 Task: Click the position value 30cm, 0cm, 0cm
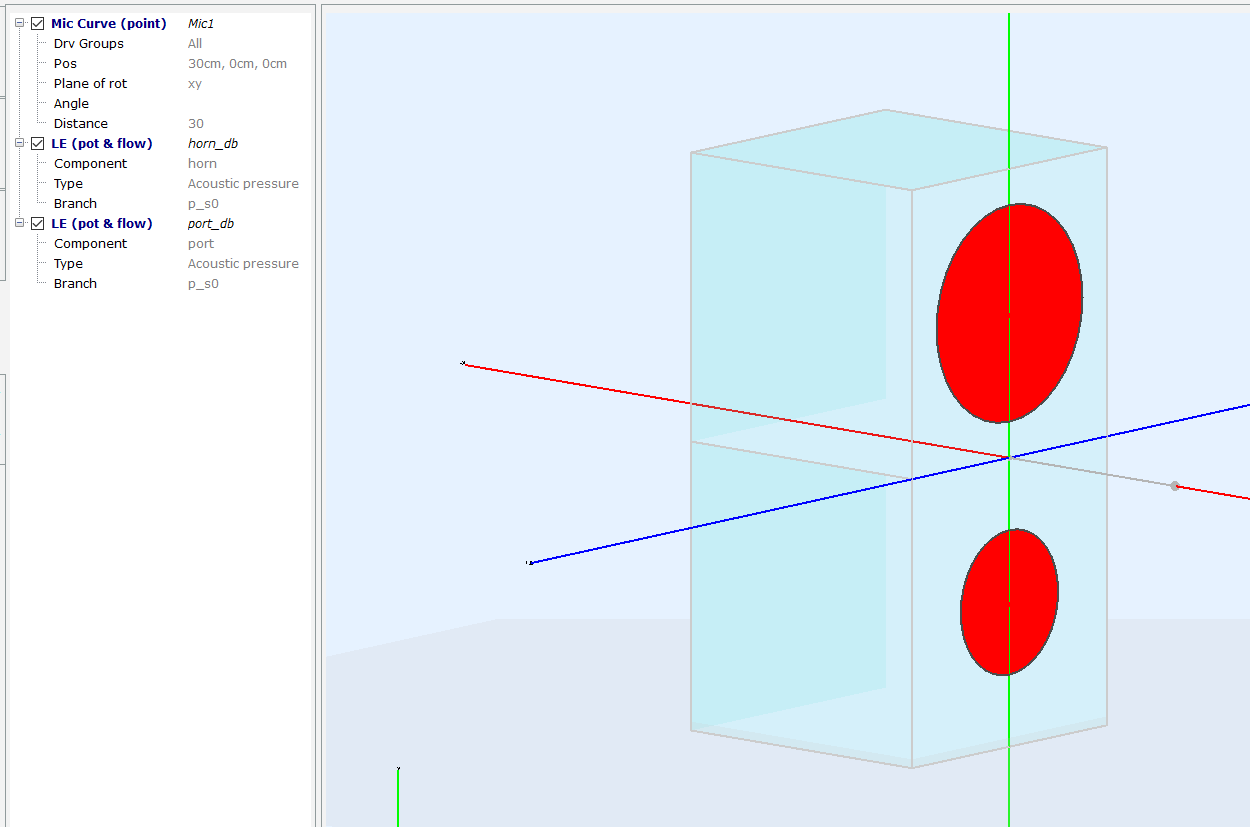point(237,63)
